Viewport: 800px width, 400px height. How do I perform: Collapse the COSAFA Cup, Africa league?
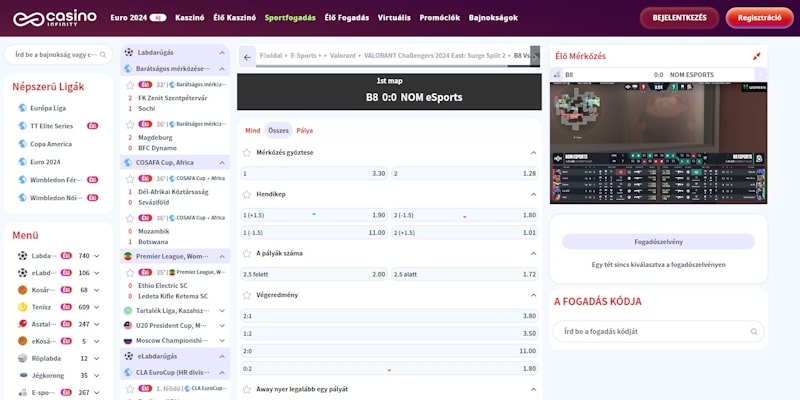[x=222, y=163]
